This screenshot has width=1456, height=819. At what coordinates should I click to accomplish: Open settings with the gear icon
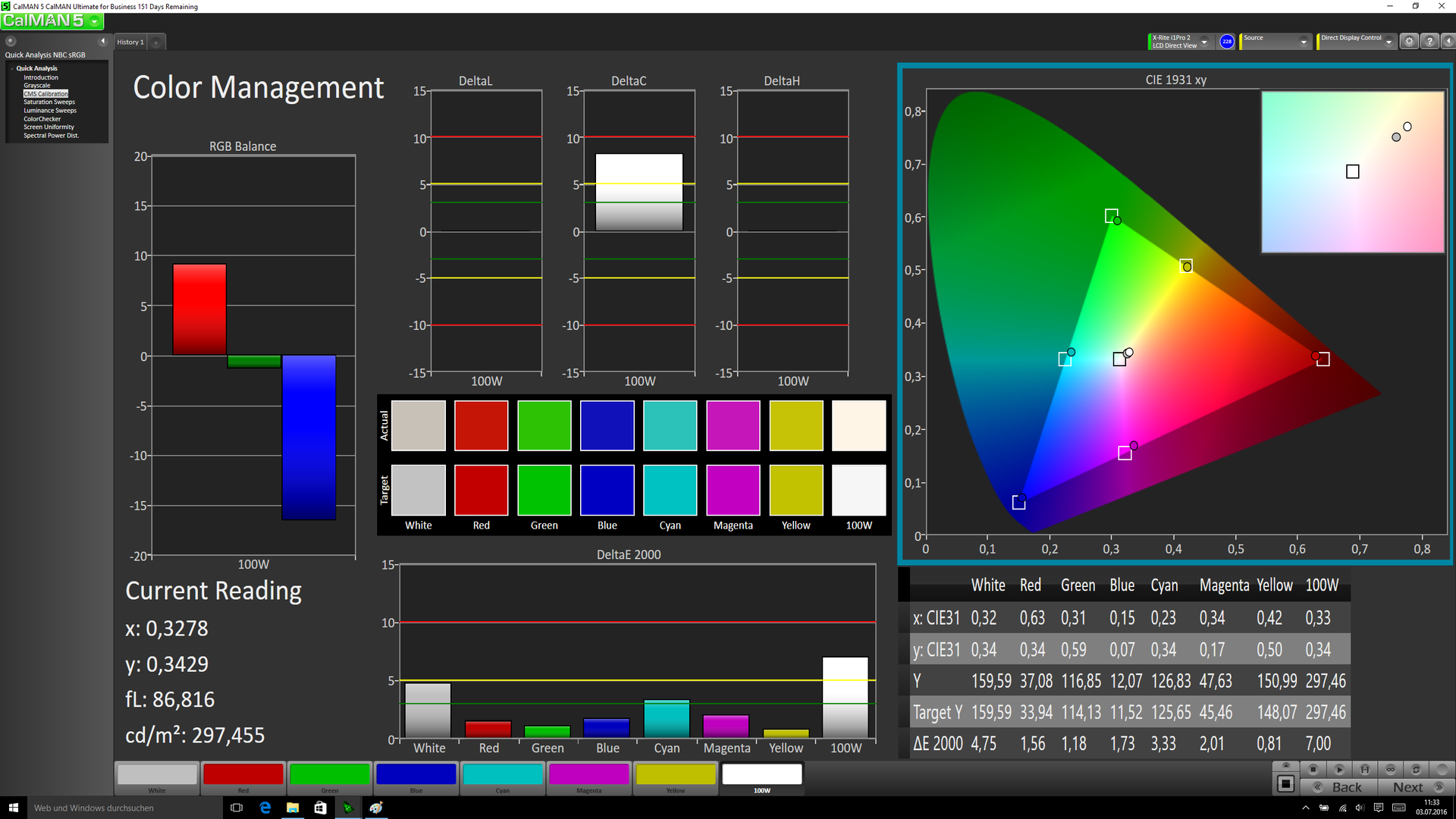click(1409, 42)
